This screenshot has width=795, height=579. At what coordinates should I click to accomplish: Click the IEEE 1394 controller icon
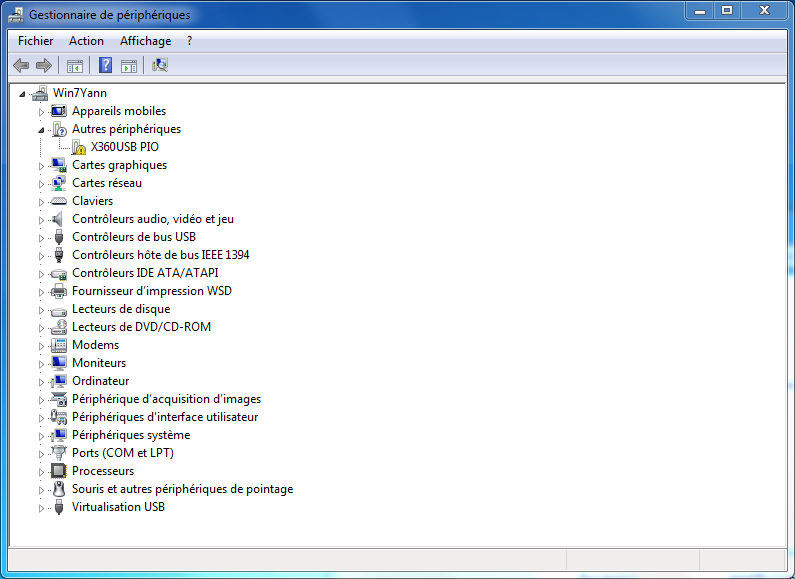pyautogui.click(x=59, y=255)
